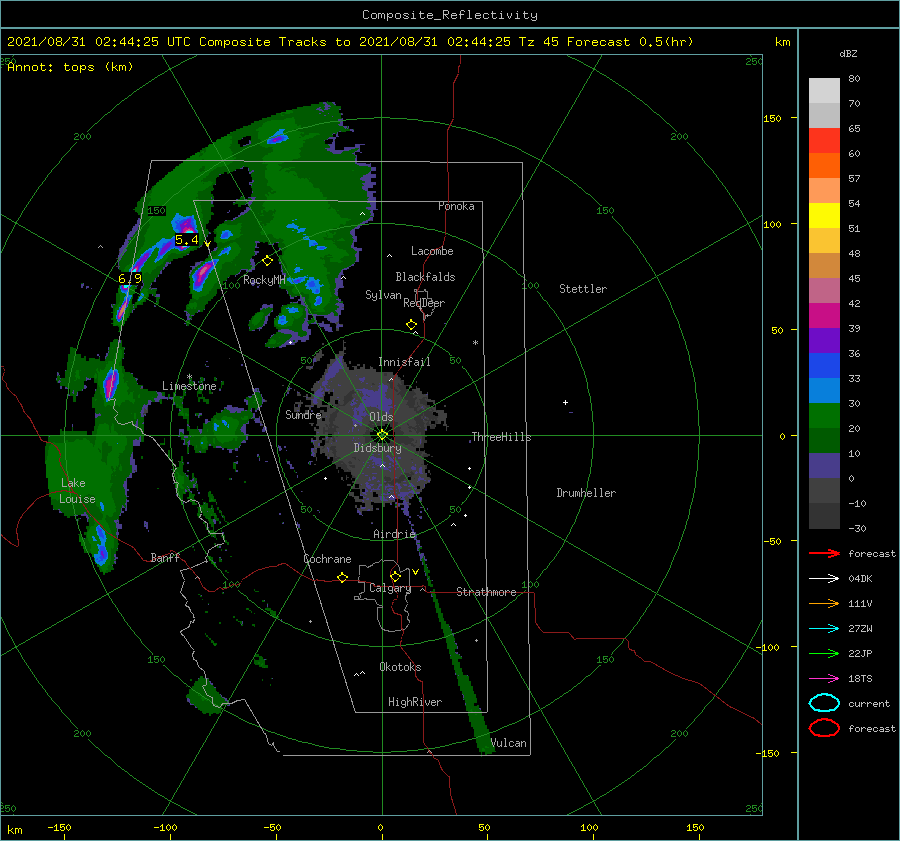Click the Sundre label
Screen dimensions: 900x841
(x=303, y=415)
